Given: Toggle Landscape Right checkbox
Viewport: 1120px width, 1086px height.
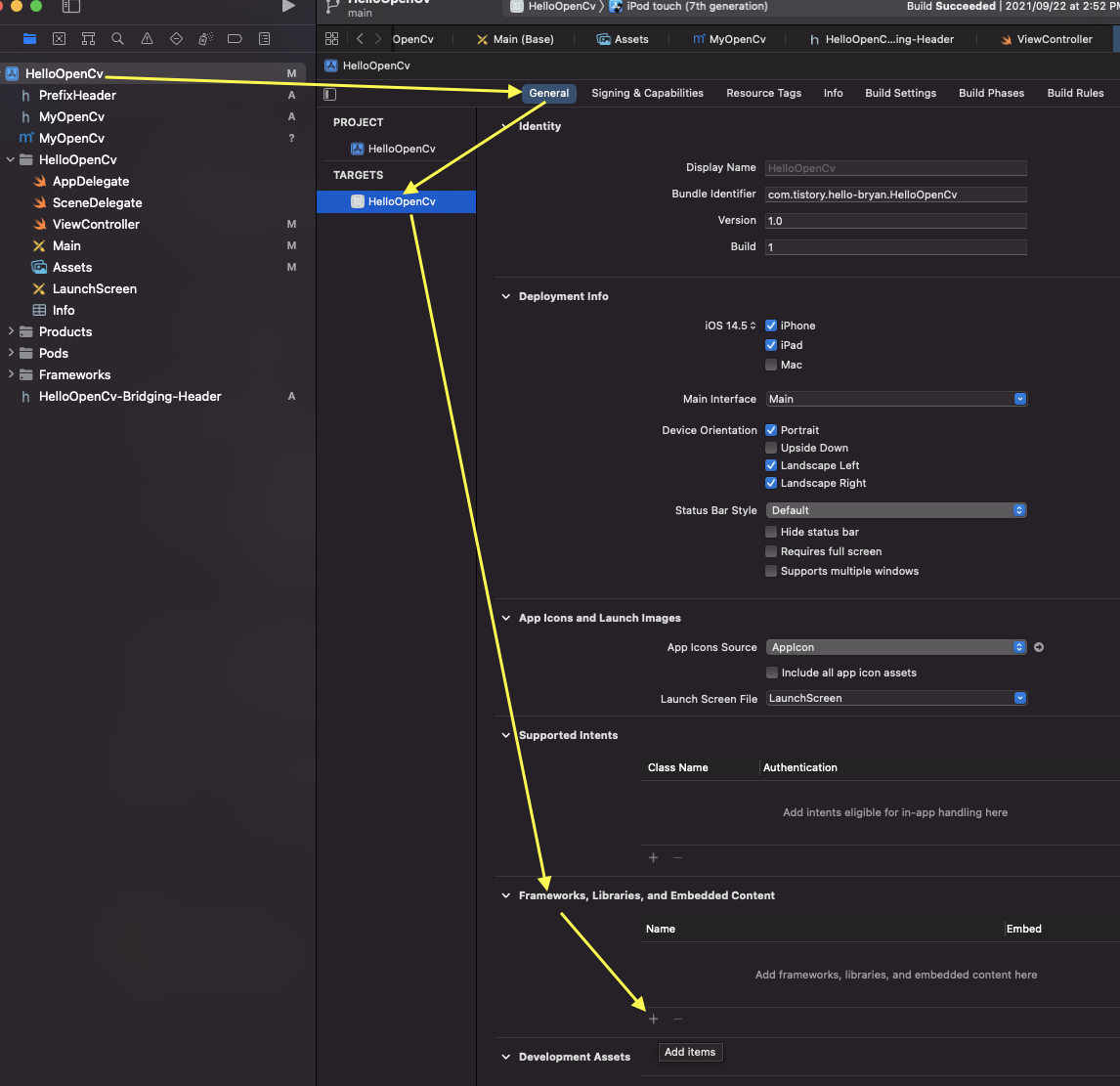Looking at the screenshot, I should click(x=771, y=483).
